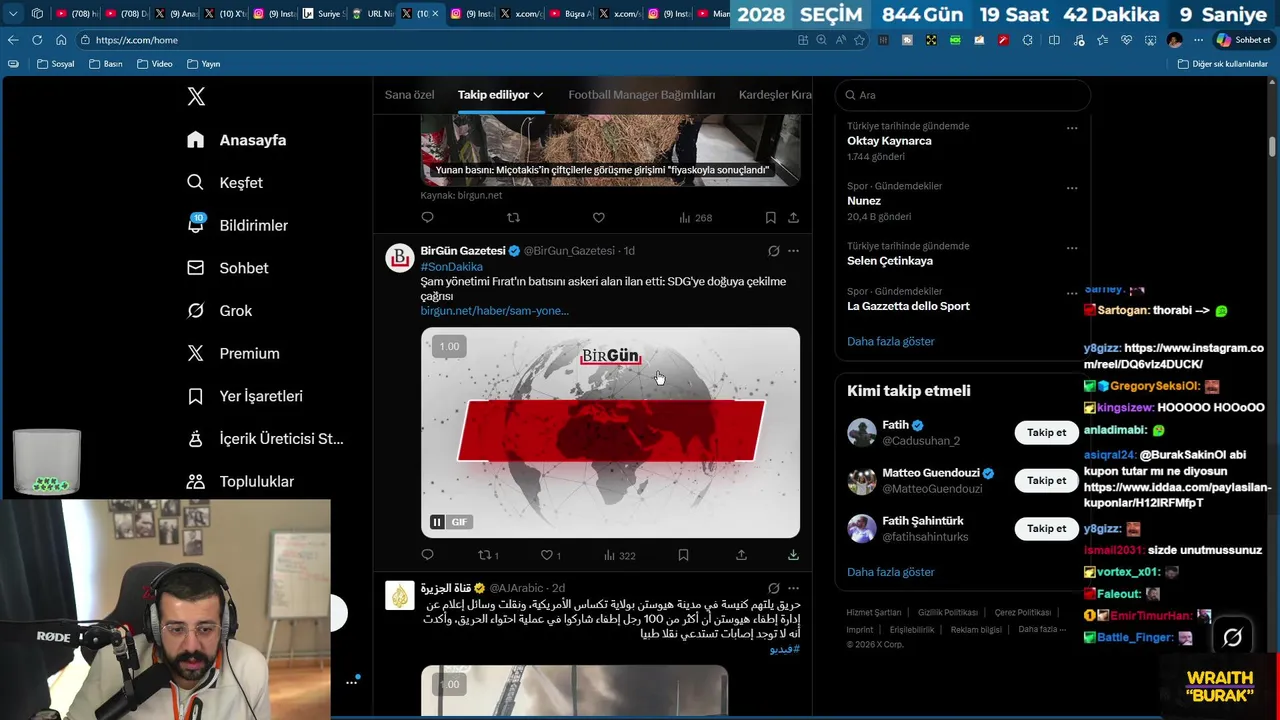Viewport: 1280px width, 720px height.
Task: Reply to the Miçotakis news post
Action: [x=427, y=217]
